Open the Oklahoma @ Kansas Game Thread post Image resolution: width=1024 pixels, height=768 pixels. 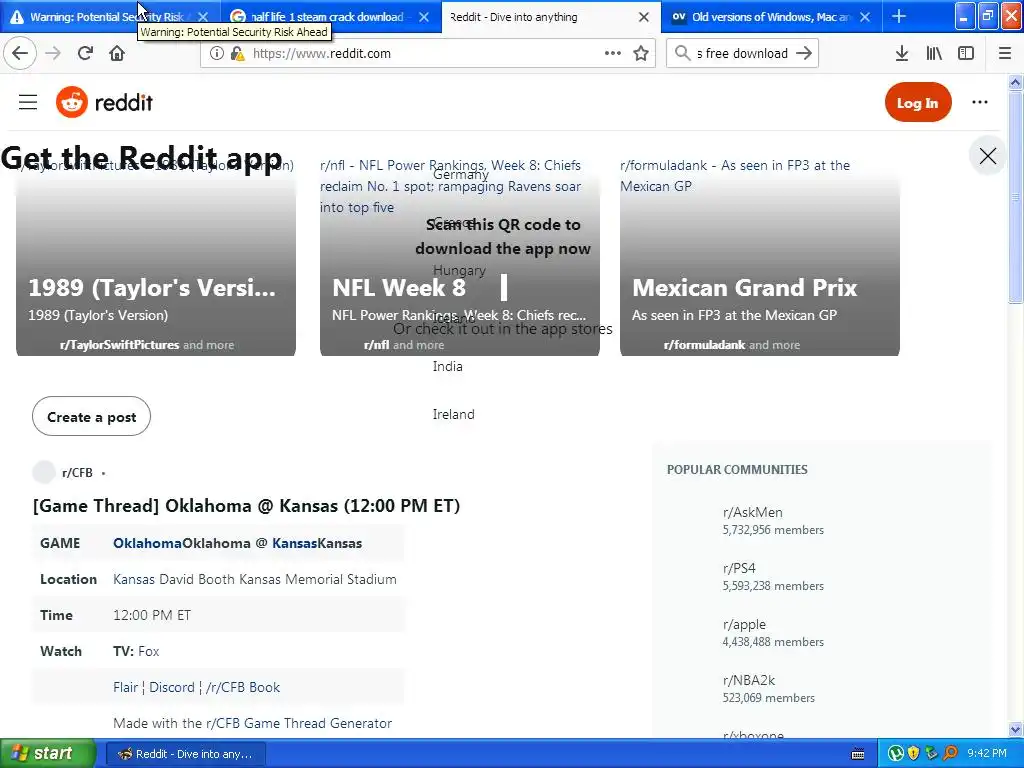[x=246, y=506]
